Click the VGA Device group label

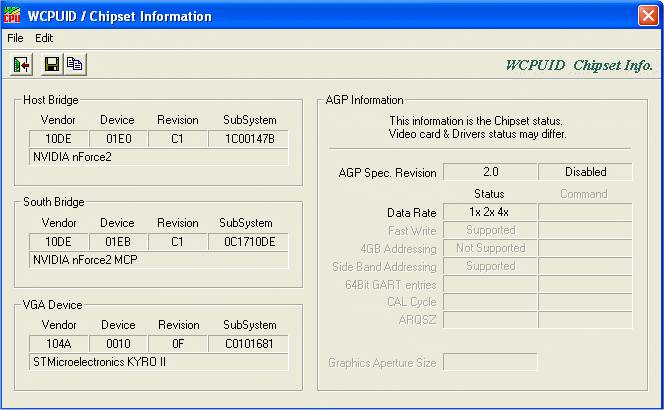53,305
